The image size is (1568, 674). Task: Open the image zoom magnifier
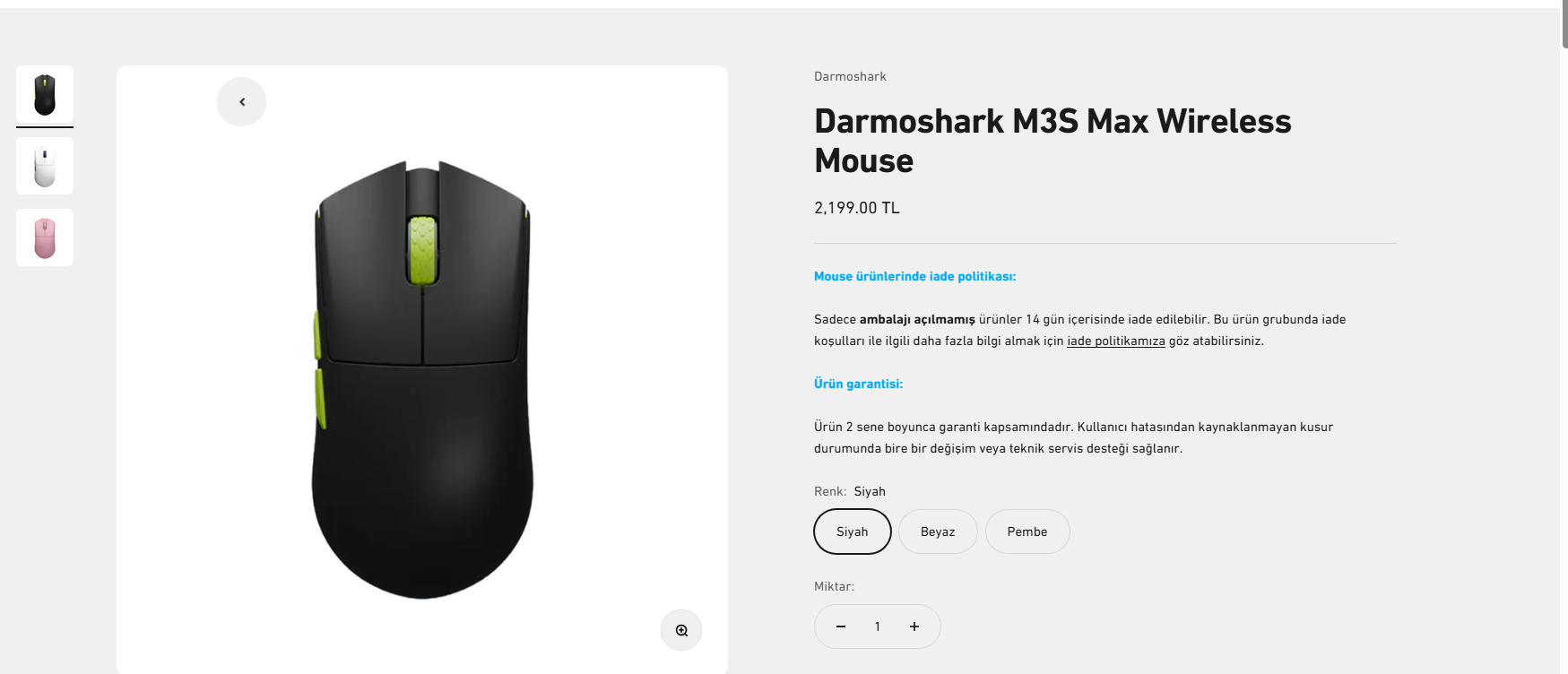[x=681, y=630]
